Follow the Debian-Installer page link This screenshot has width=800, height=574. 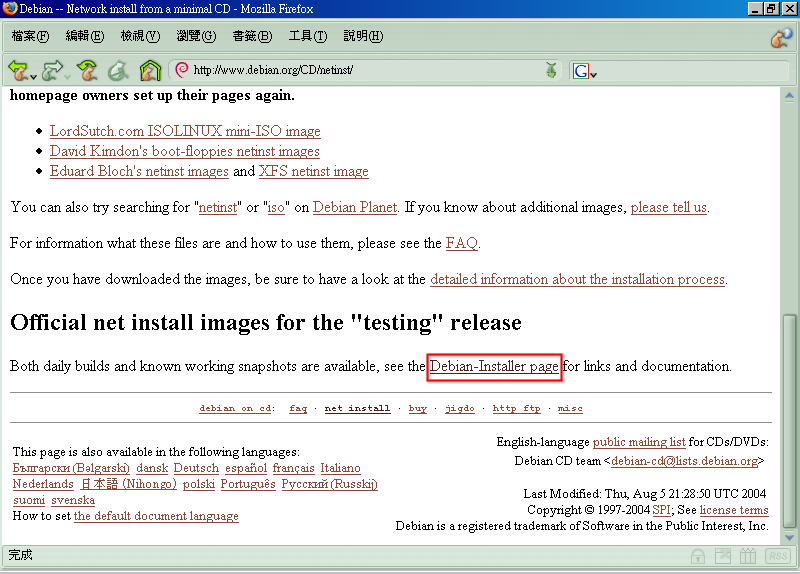point(494,367)
